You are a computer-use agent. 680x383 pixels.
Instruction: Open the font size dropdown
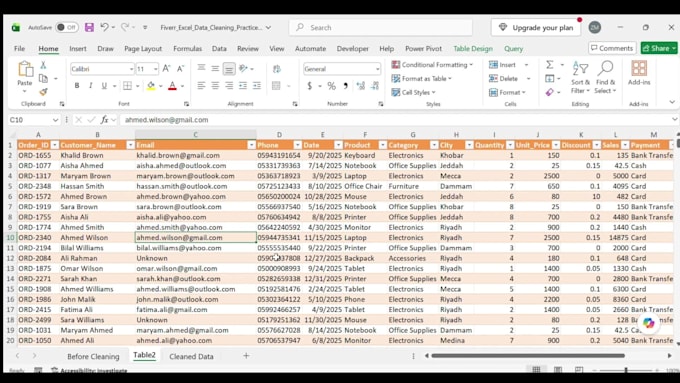(x=155, y=69)
